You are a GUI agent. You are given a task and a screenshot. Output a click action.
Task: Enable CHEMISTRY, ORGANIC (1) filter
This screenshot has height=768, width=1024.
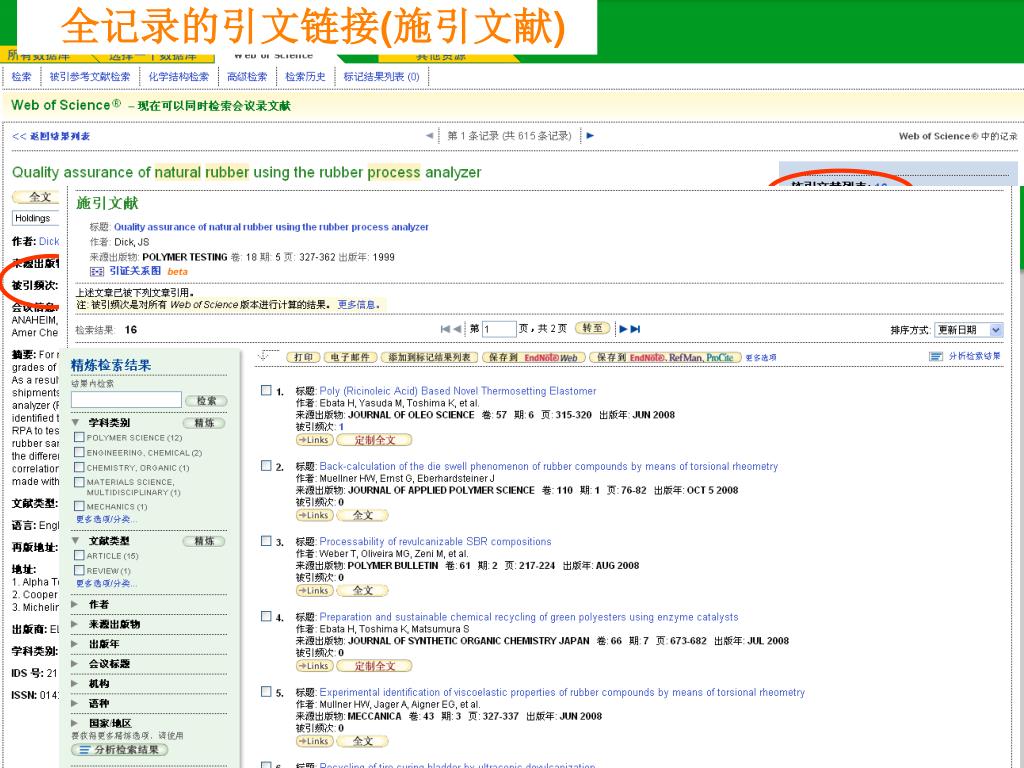pyautogui.click(x=79, y=467)
